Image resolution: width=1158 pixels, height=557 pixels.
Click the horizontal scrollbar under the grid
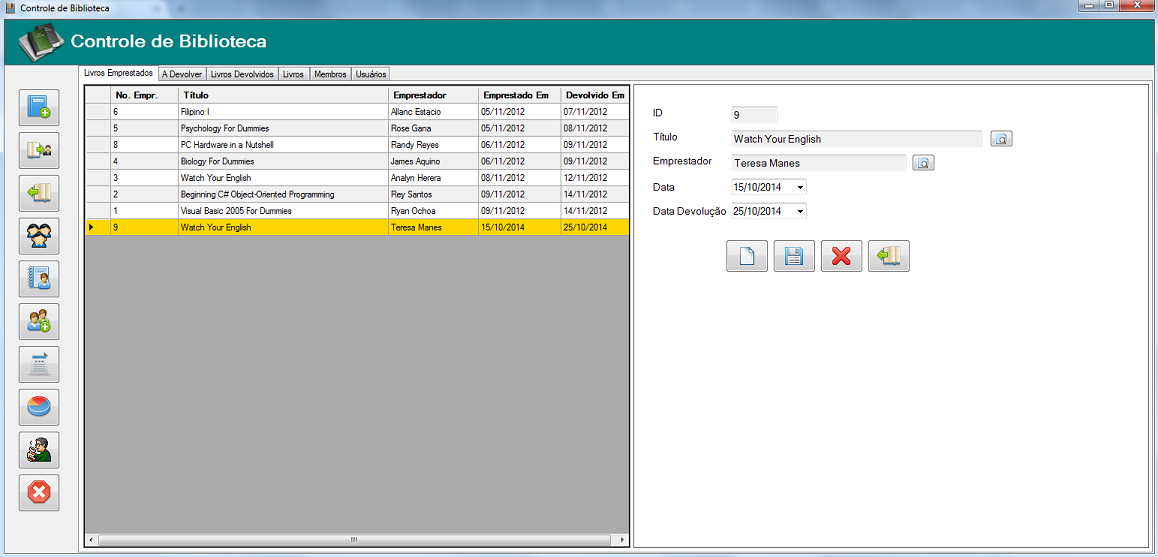[x=357, y=540]
